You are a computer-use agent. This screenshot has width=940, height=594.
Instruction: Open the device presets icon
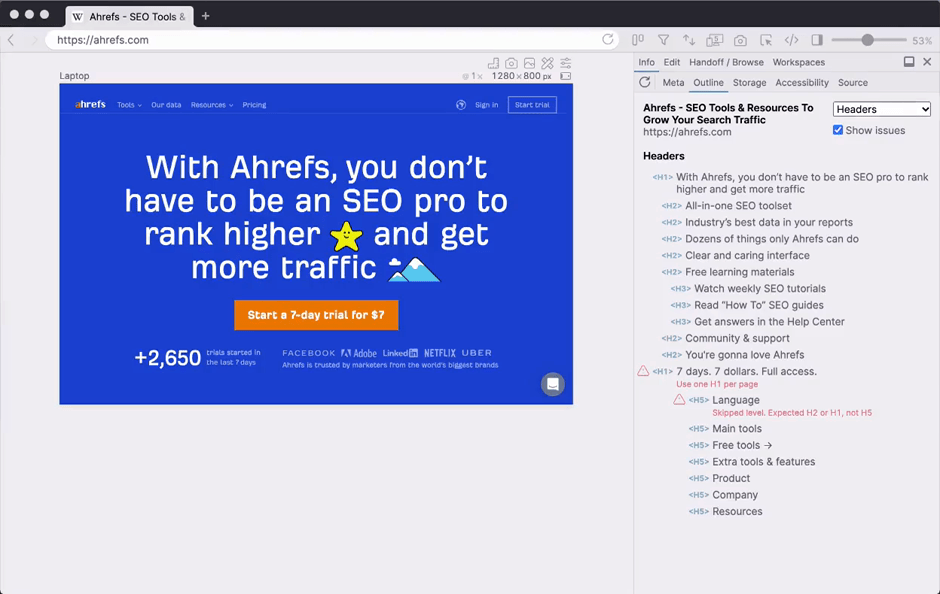point(715,40)
